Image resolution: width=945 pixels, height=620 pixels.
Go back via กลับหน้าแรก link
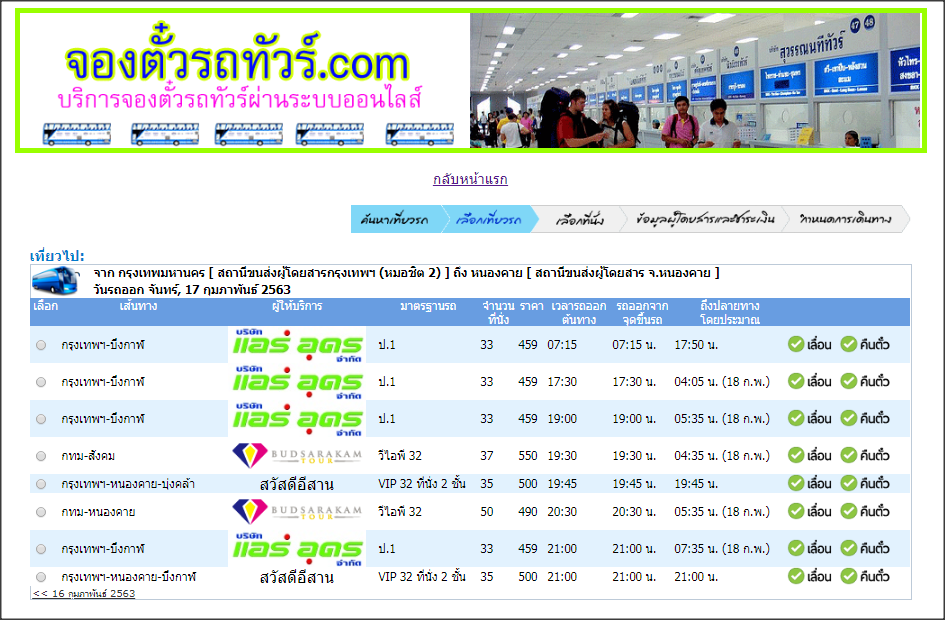coord(470,179)
